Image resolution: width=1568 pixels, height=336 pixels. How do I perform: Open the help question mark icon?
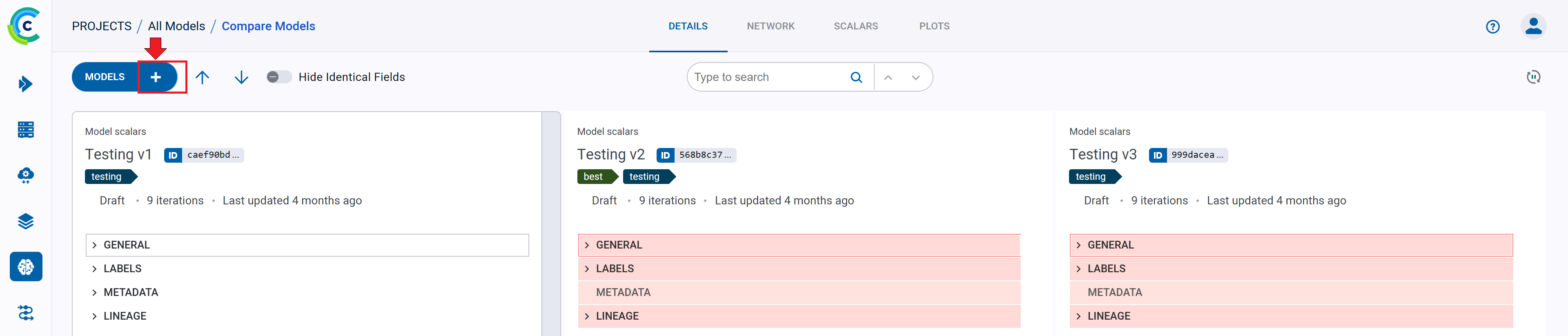tap(1492, 26)
